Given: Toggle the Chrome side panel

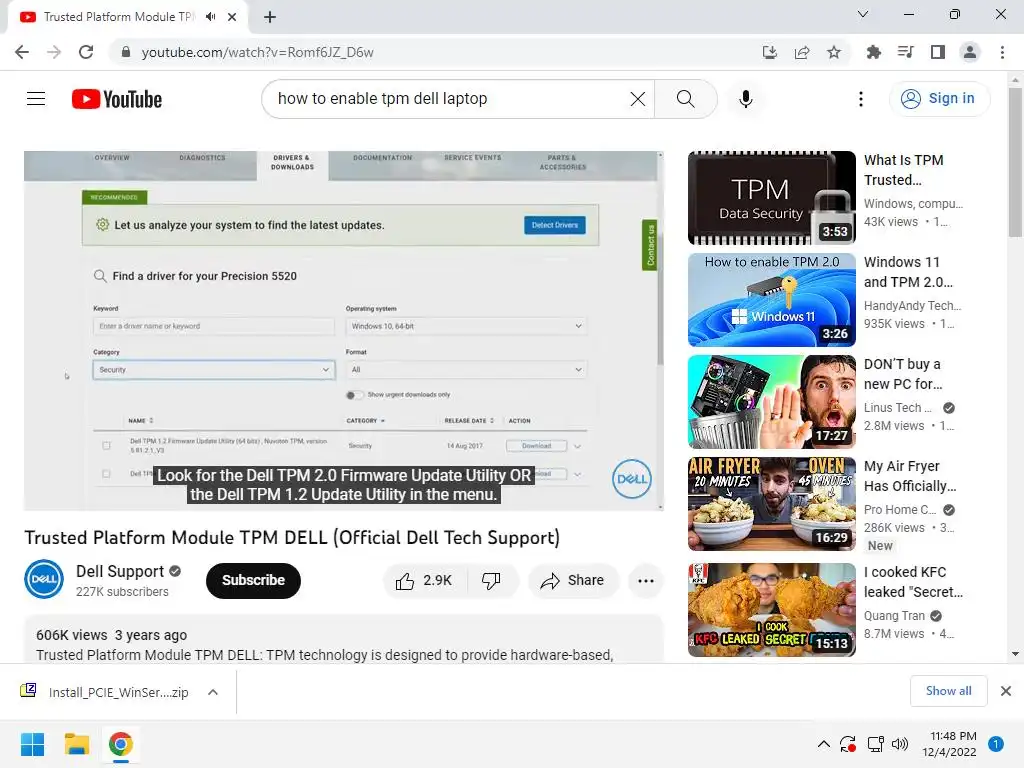Looking at the screenshot, I should pos(938,52).
